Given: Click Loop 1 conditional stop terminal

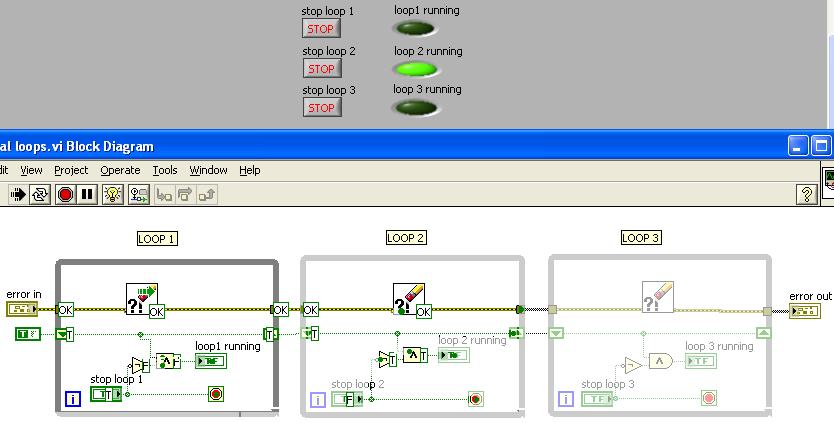Looking at the screenshot, I should coord(215,394).
